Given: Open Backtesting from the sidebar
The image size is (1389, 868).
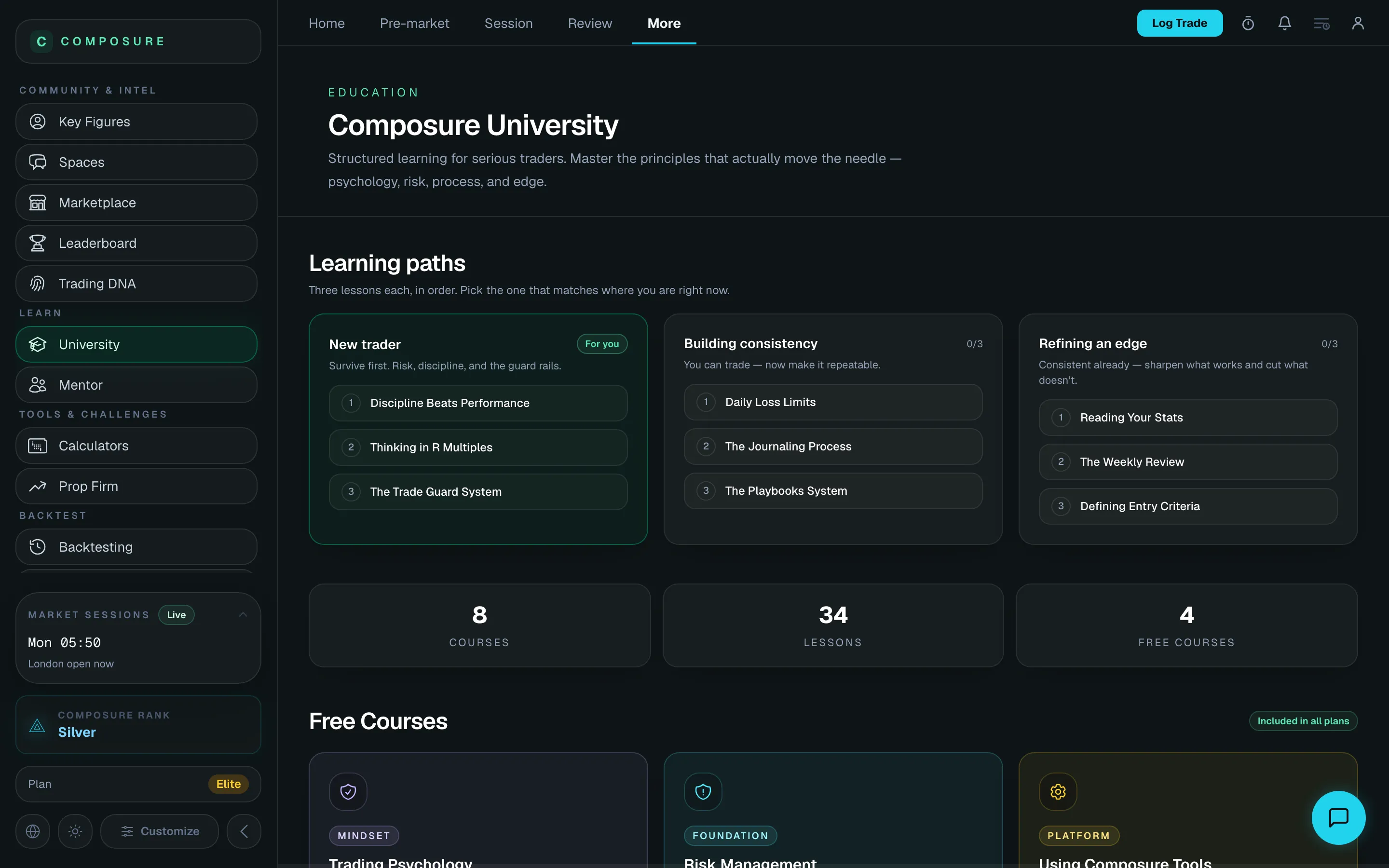Looking at the screenshot, I should tap(136, 547).
